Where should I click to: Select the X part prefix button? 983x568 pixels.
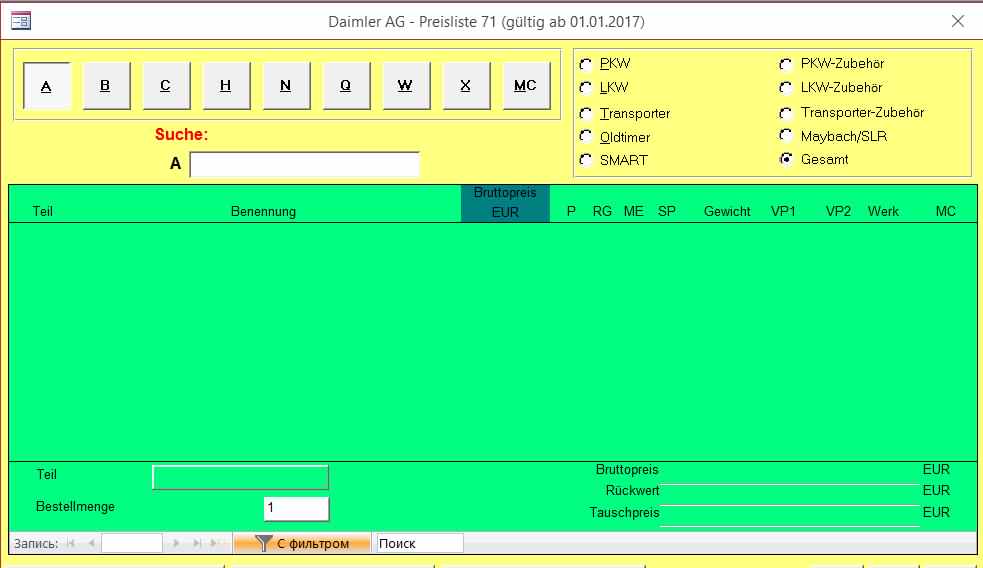click(x=466, y=86)
